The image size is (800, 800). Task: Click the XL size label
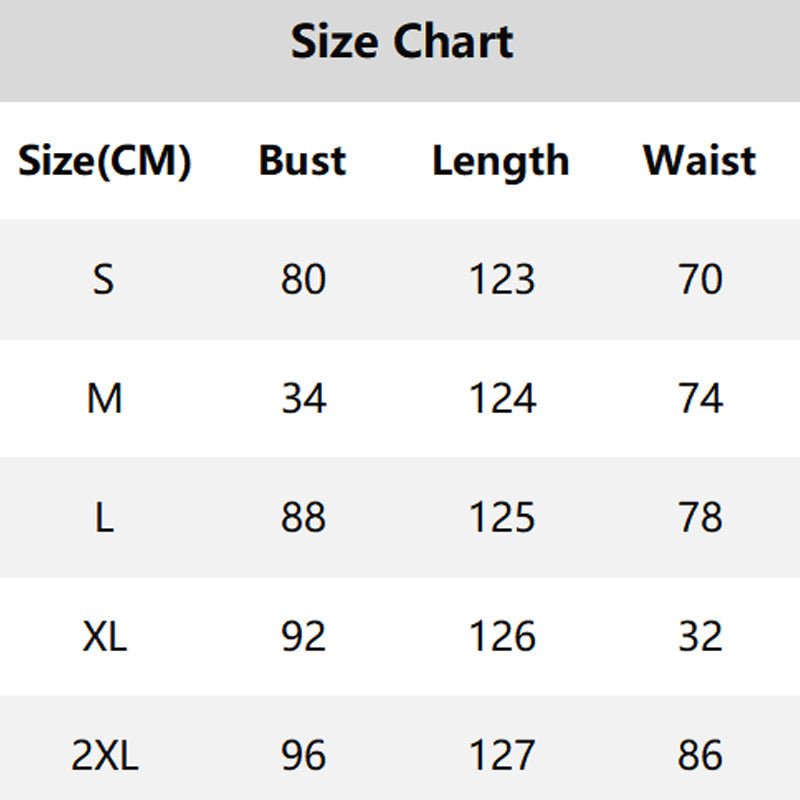(x=104, y=637)
